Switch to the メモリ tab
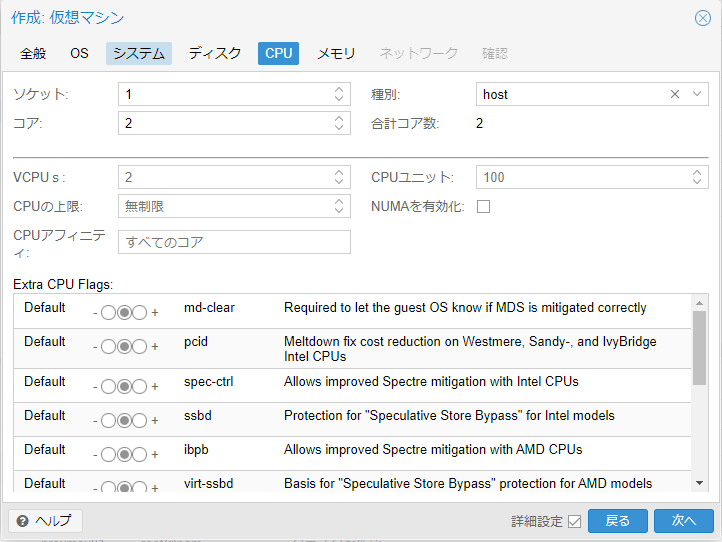Image resolution: width=722 pixels, height=542 pixels. point(336,53)
